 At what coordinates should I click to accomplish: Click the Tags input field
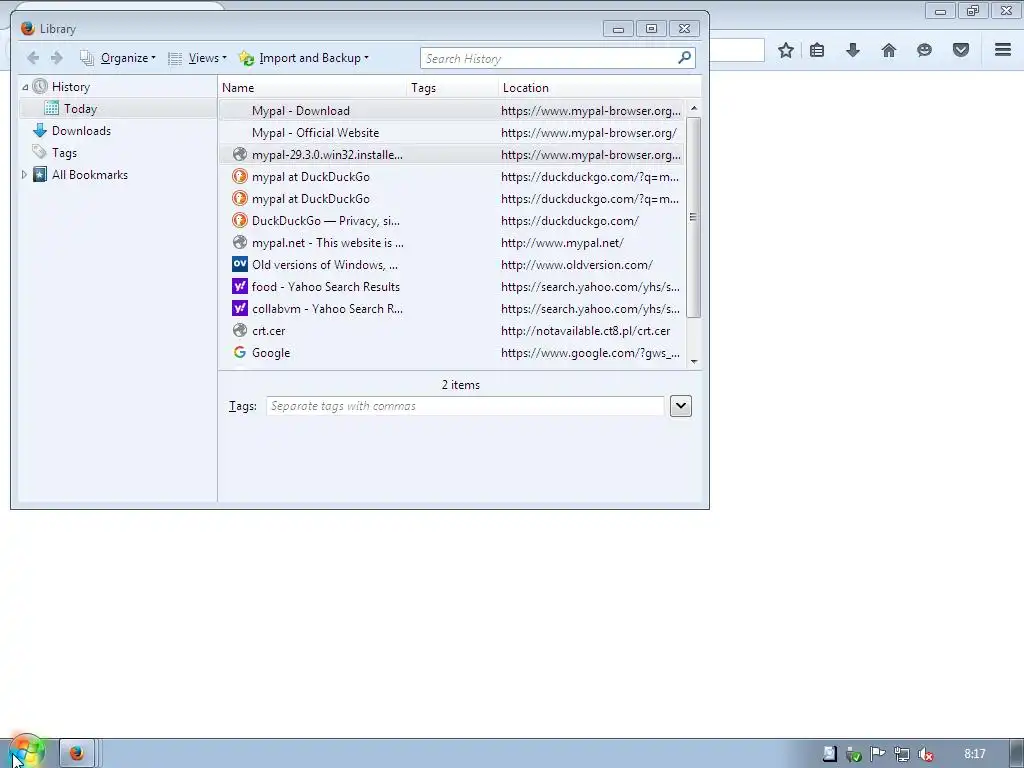point(465,406)
